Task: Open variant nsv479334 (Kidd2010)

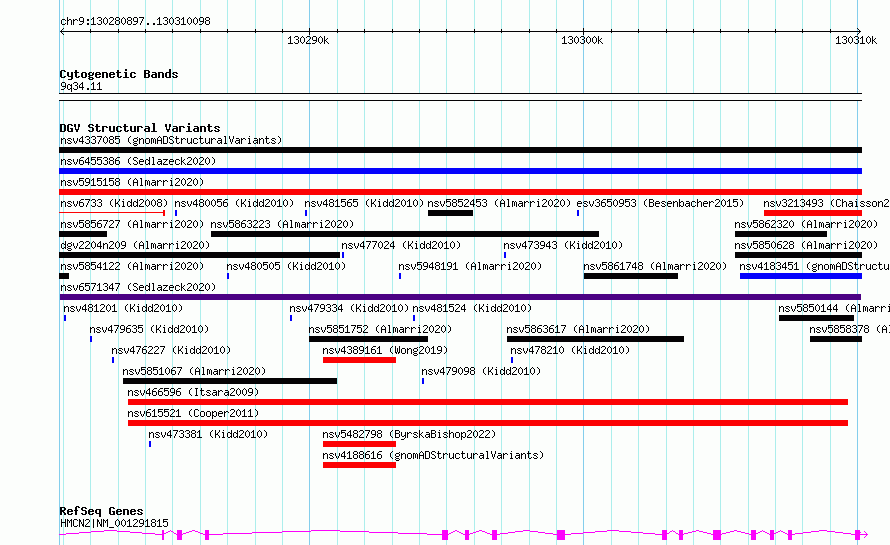Action: [x=349, y=308]
